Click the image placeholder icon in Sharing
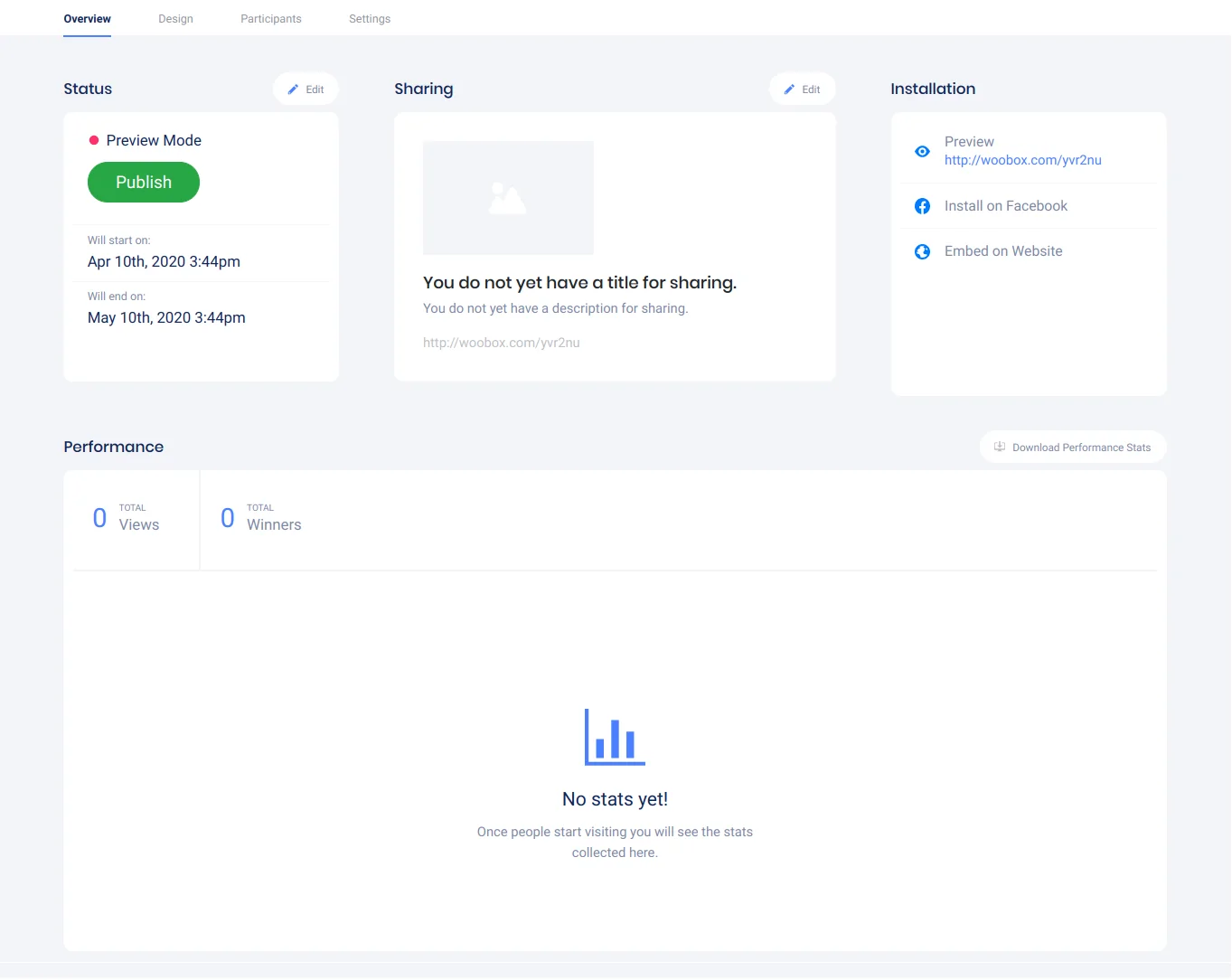Screen dimensions: 1232x980 click(507, 198)
